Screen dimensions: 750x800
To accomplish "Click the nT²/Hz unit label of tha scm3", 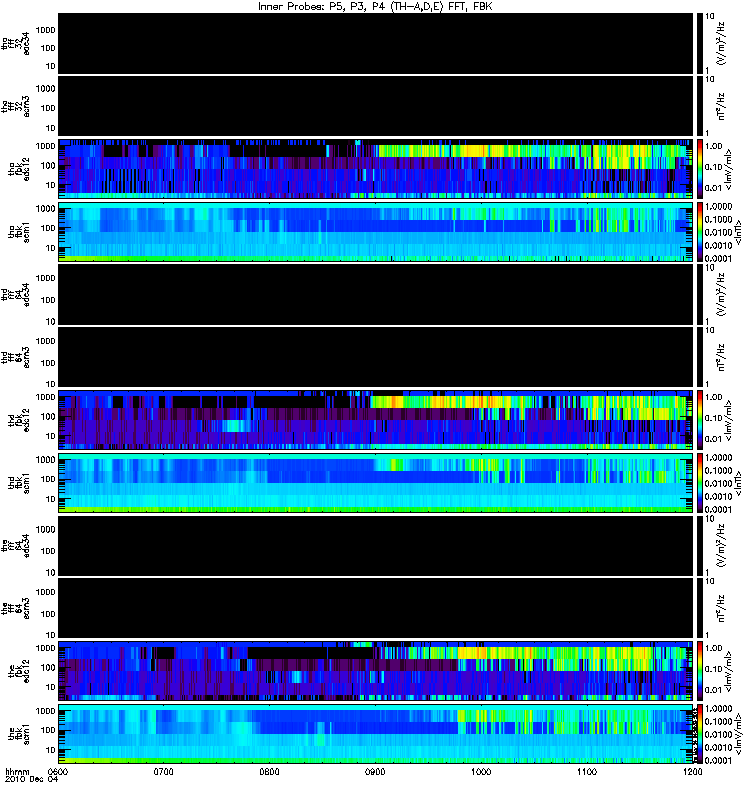I will pos(722,106).
